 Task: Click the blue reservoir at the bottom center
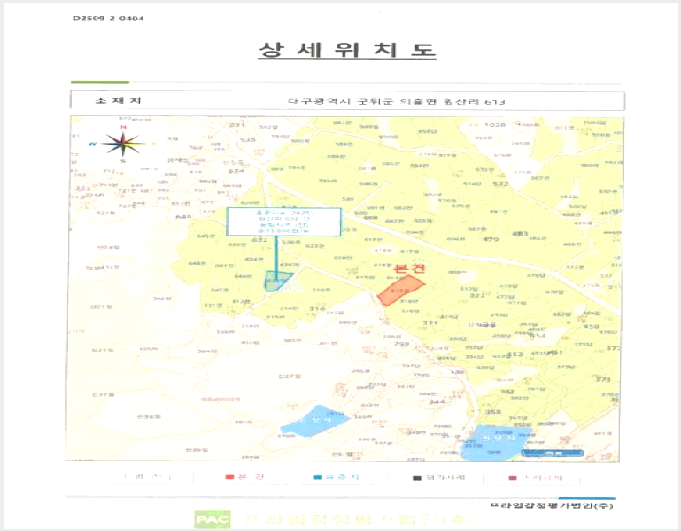(315, 421)
